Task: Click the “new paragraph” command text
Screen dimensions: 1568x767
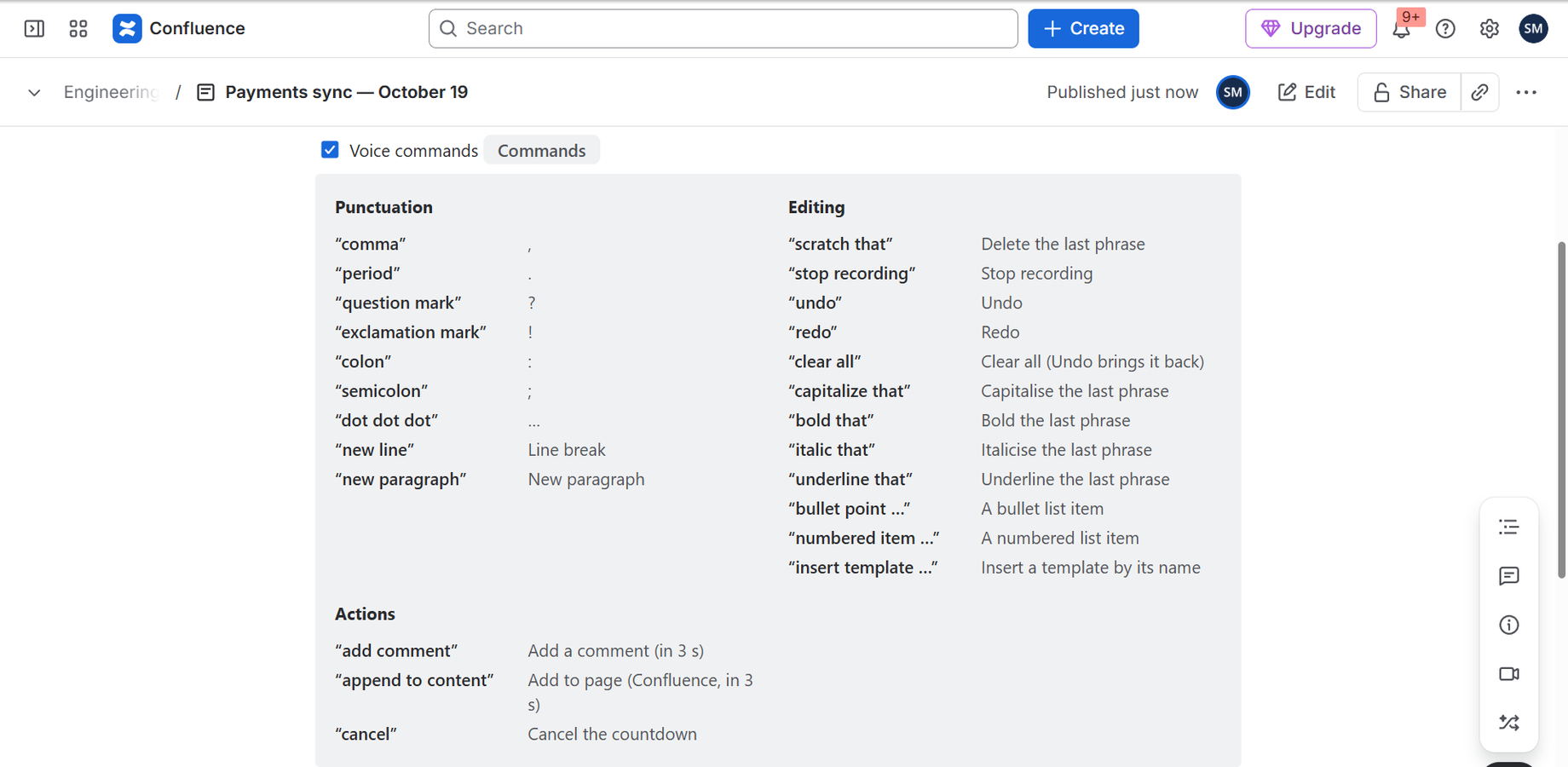Action: (401, 479)
